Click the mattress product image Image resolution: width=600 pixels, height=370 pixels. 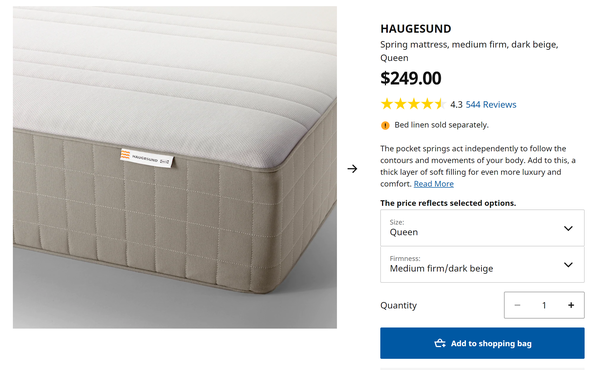pyautogui.click(x=175, y=167)
